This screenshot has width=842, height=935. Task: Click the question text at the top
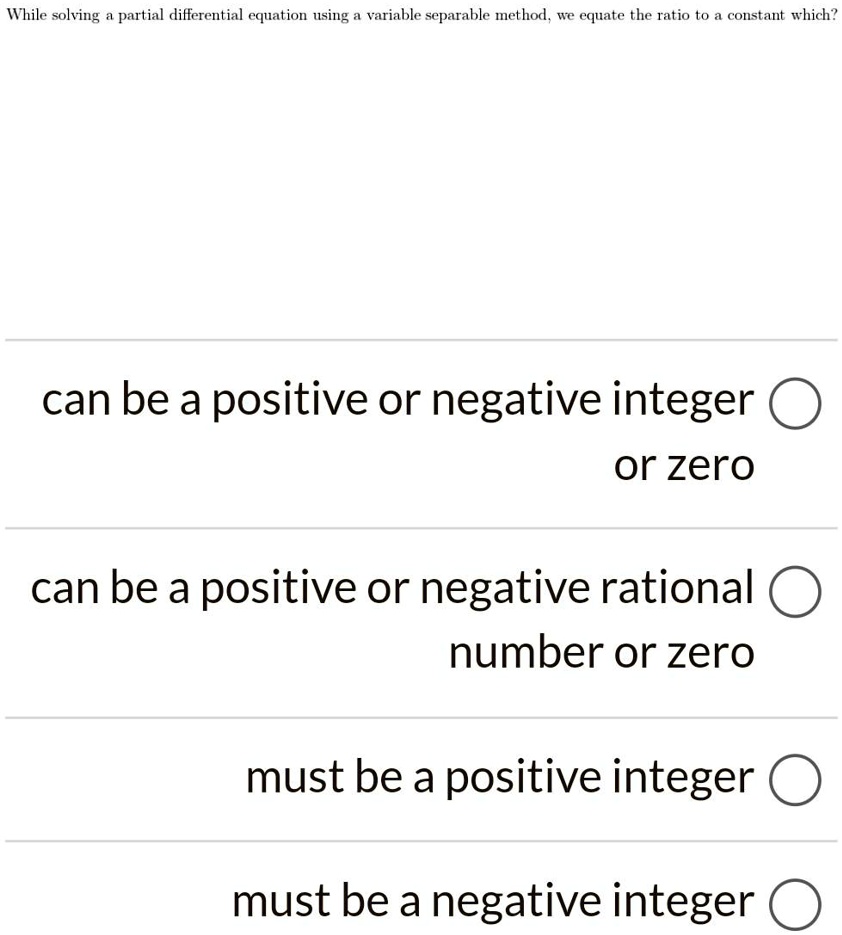420,14
